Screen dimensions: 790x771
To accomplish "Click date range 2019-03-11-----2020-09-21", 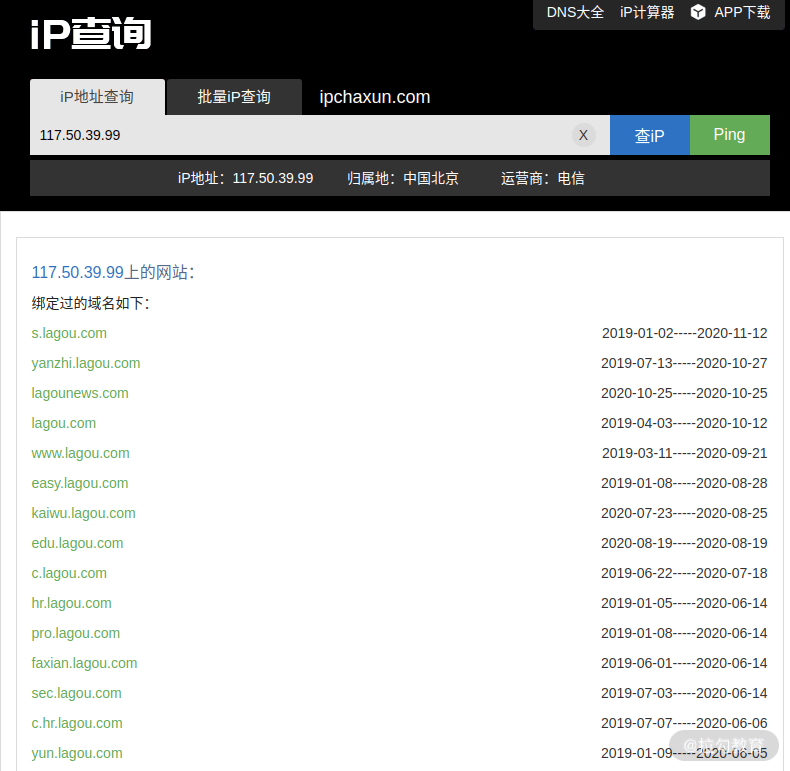I will (x=685, y=453).
